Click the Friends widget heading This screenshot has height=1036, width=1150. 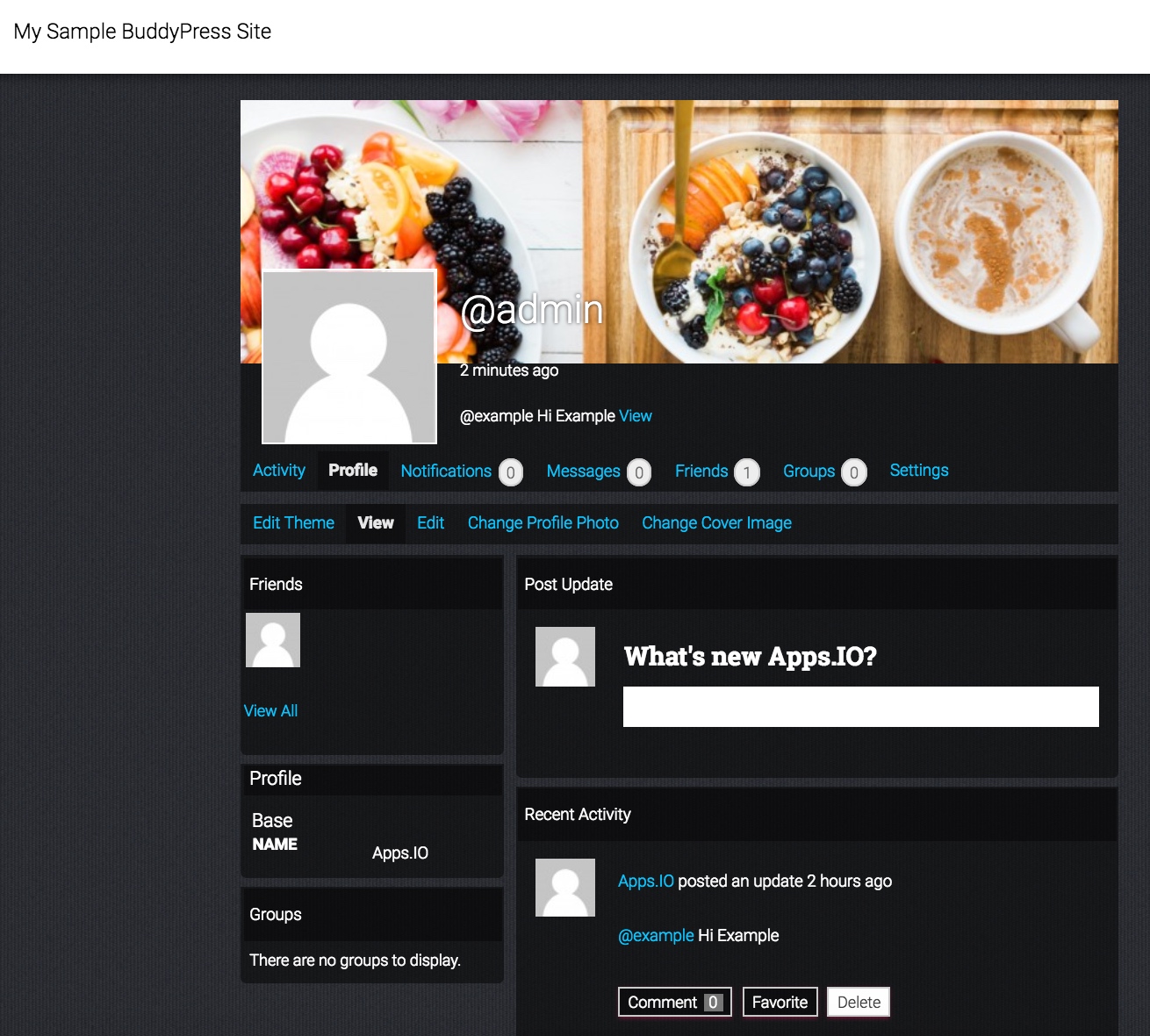(276, 585)
